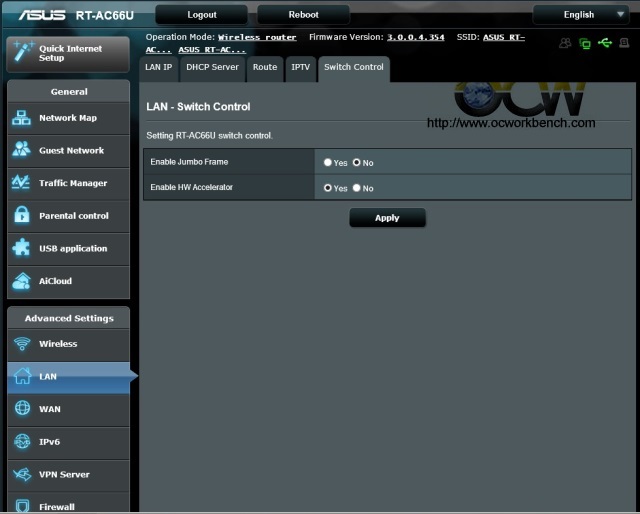Select No for Enable HW Accelerator
Image resolution: width=640 pixels, height=514 pixels.
[357, 188]
